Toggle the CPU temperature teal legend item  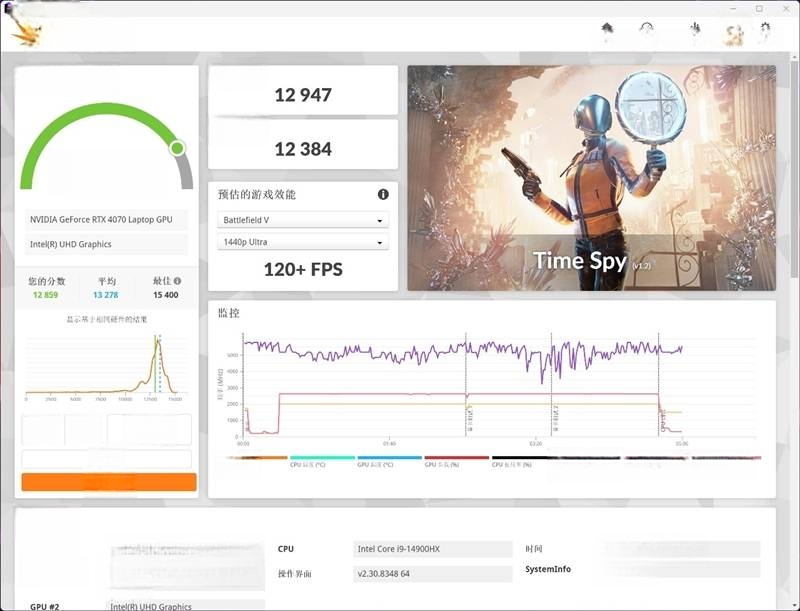pyautogui.click(x=322, y=461)
